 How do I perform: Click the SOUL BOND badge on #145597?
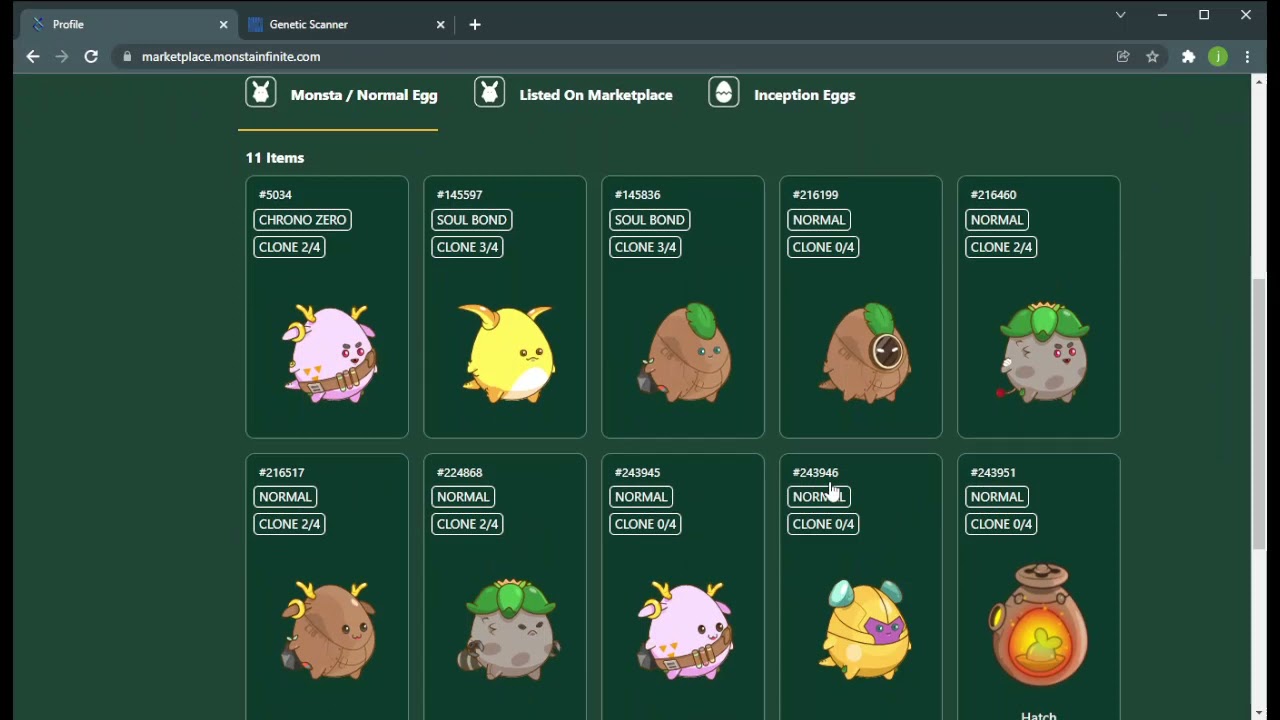pyautogui.click(x=472, y=220)
